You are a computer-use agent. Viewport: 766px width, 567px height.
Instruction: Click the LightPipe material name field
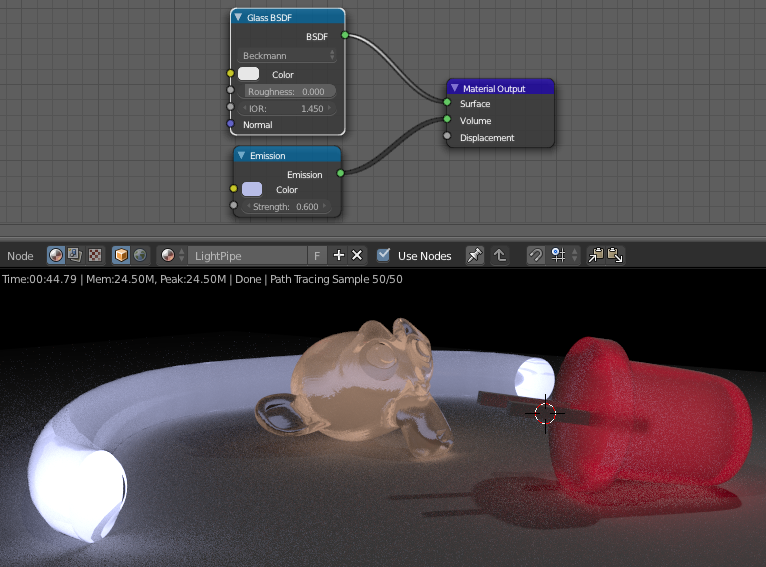(247, 255)
